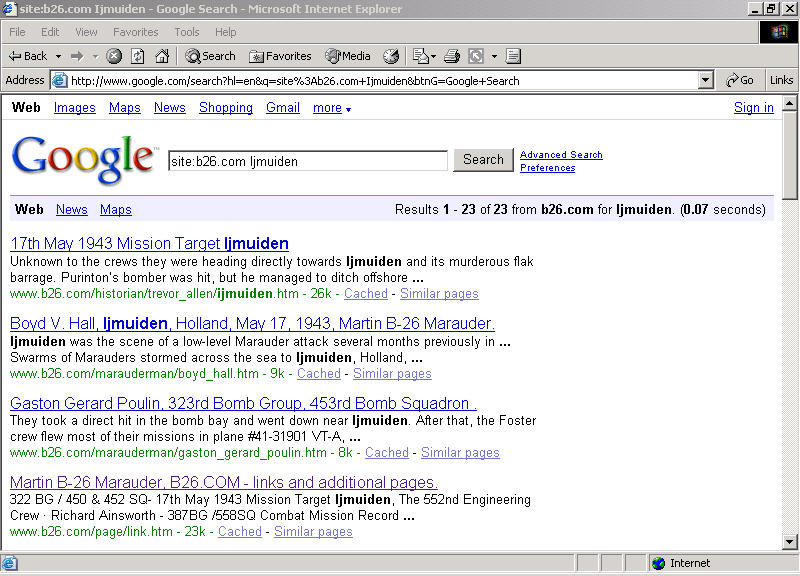Viewport: 800px width, 576px height.
Task: Click the Internet zone globe in the status bar
Action: 659,563
